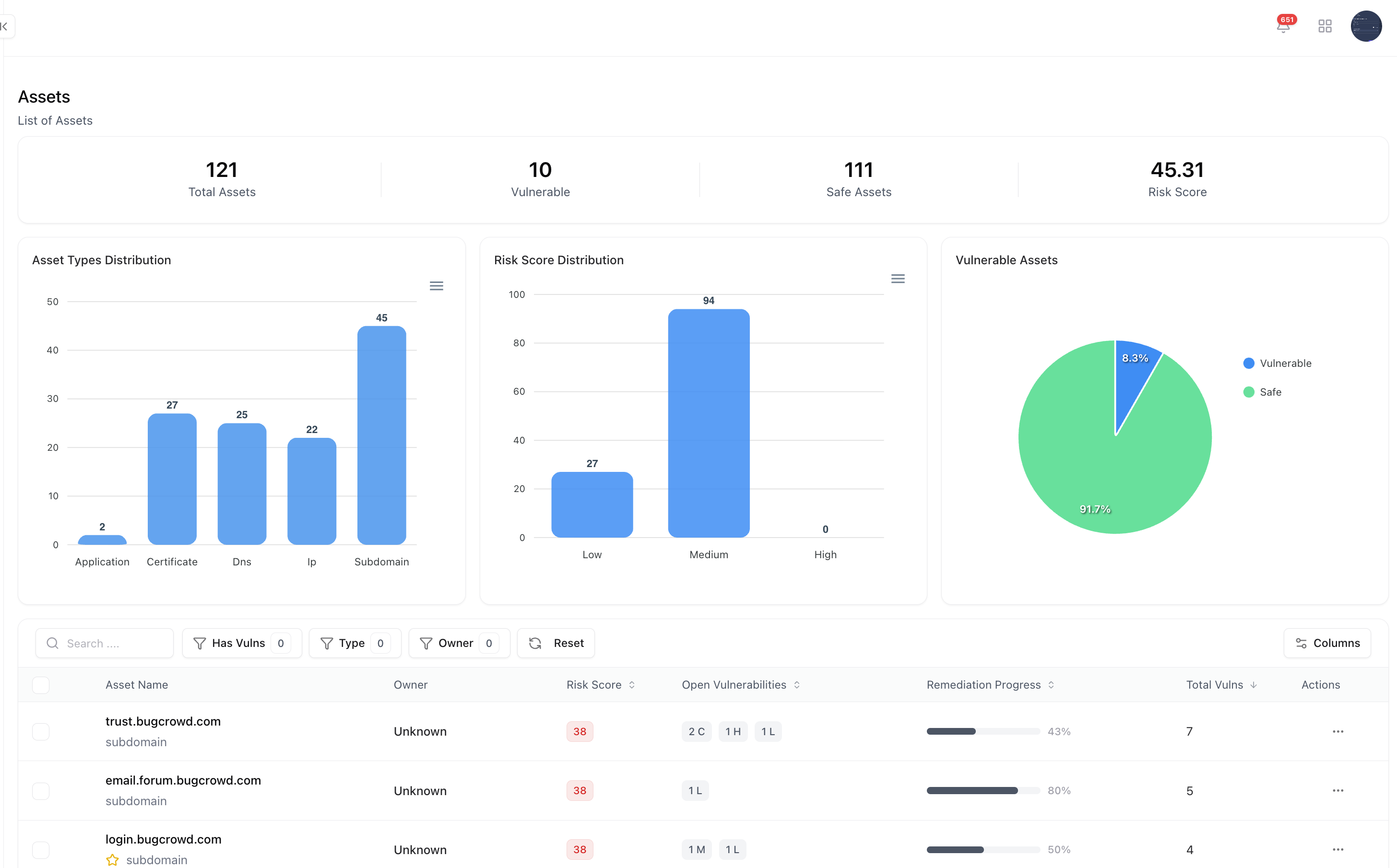Collapse the sidebar using the top-left arrow
Image resolution: width=1397 pixels, height=868 pixels.
(5, 26)
